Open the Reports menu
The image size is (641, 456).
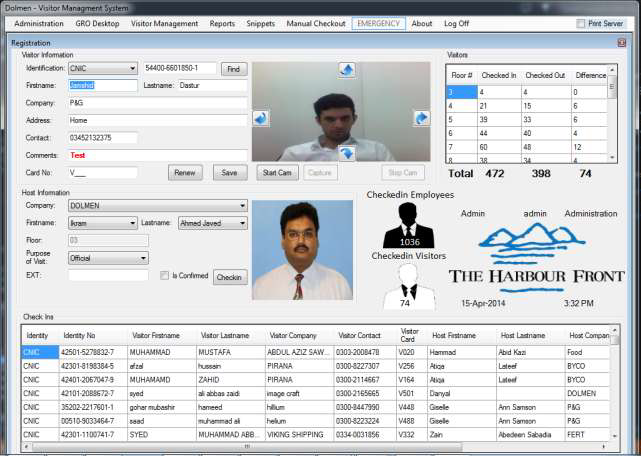pos(222,24)
